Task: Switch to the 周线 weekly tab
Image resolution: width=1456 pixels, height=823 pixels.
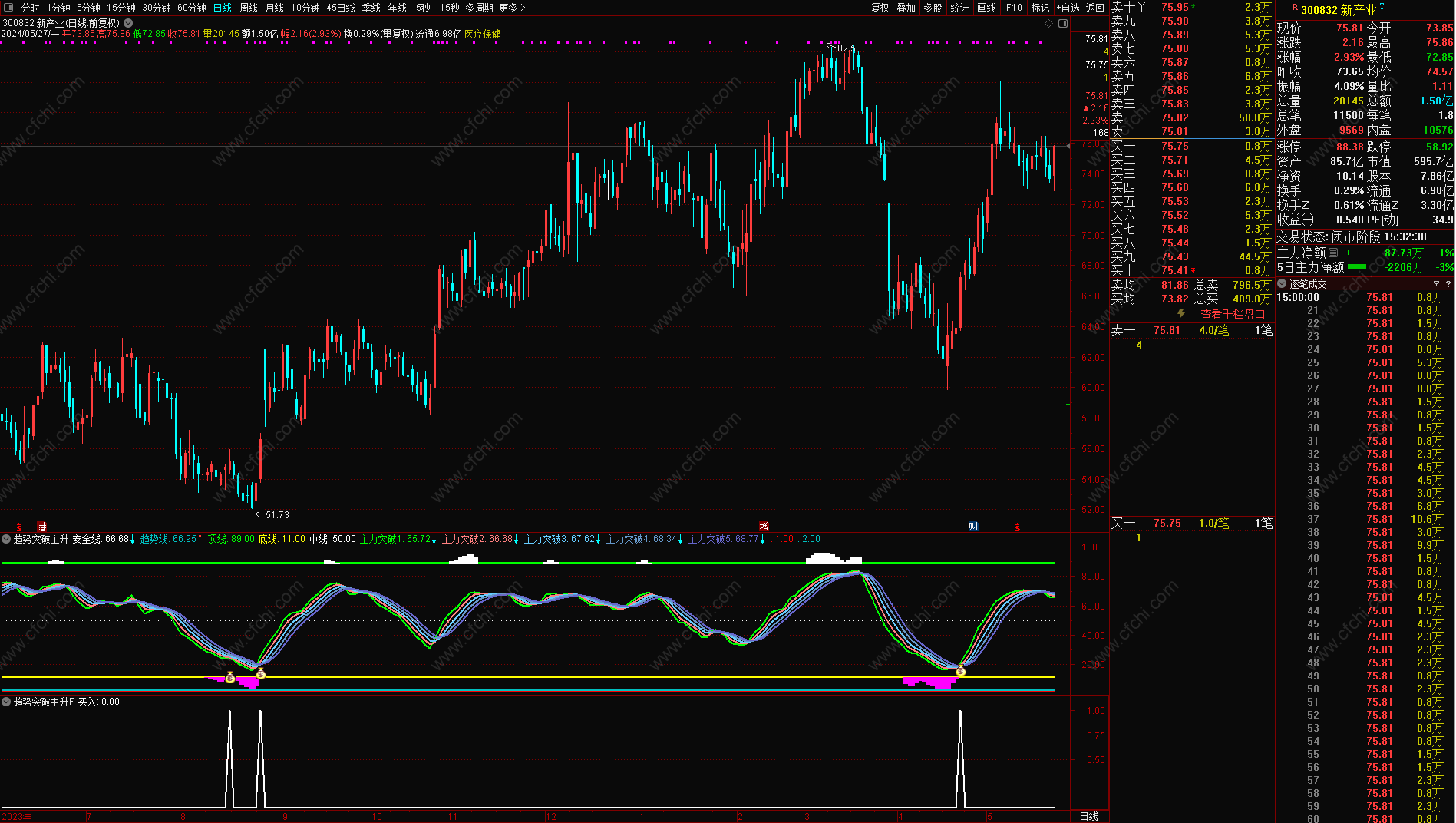Action: click(x=249, y=8)
